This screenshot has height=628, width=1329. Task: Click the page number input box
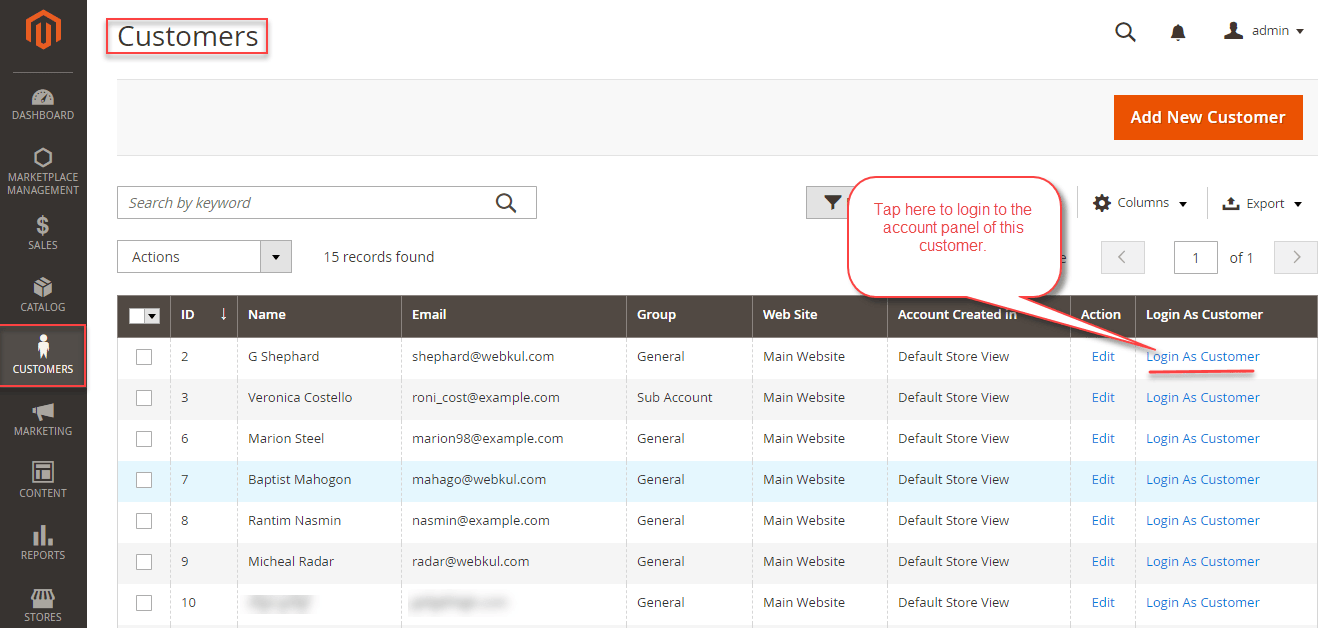1196,257
